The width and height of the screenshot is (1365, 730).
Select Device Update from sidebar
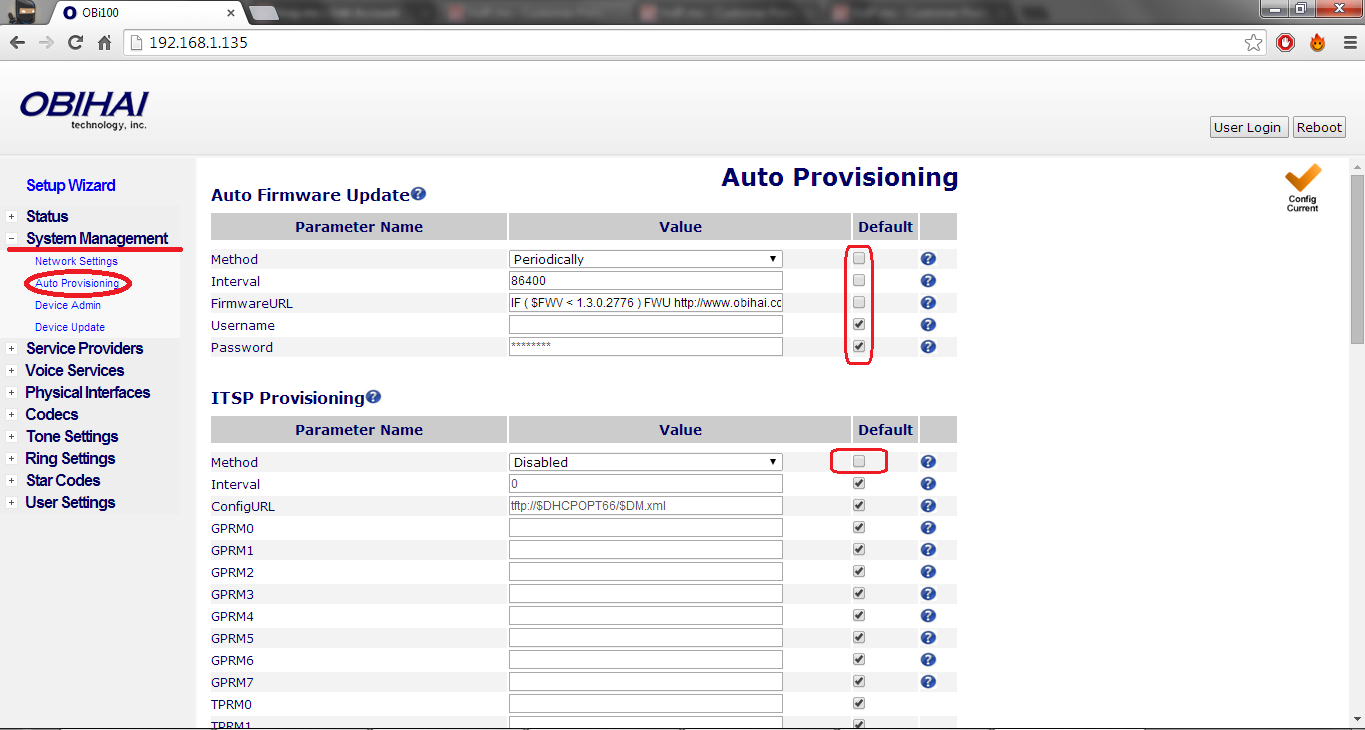click(x=70, y=327)
